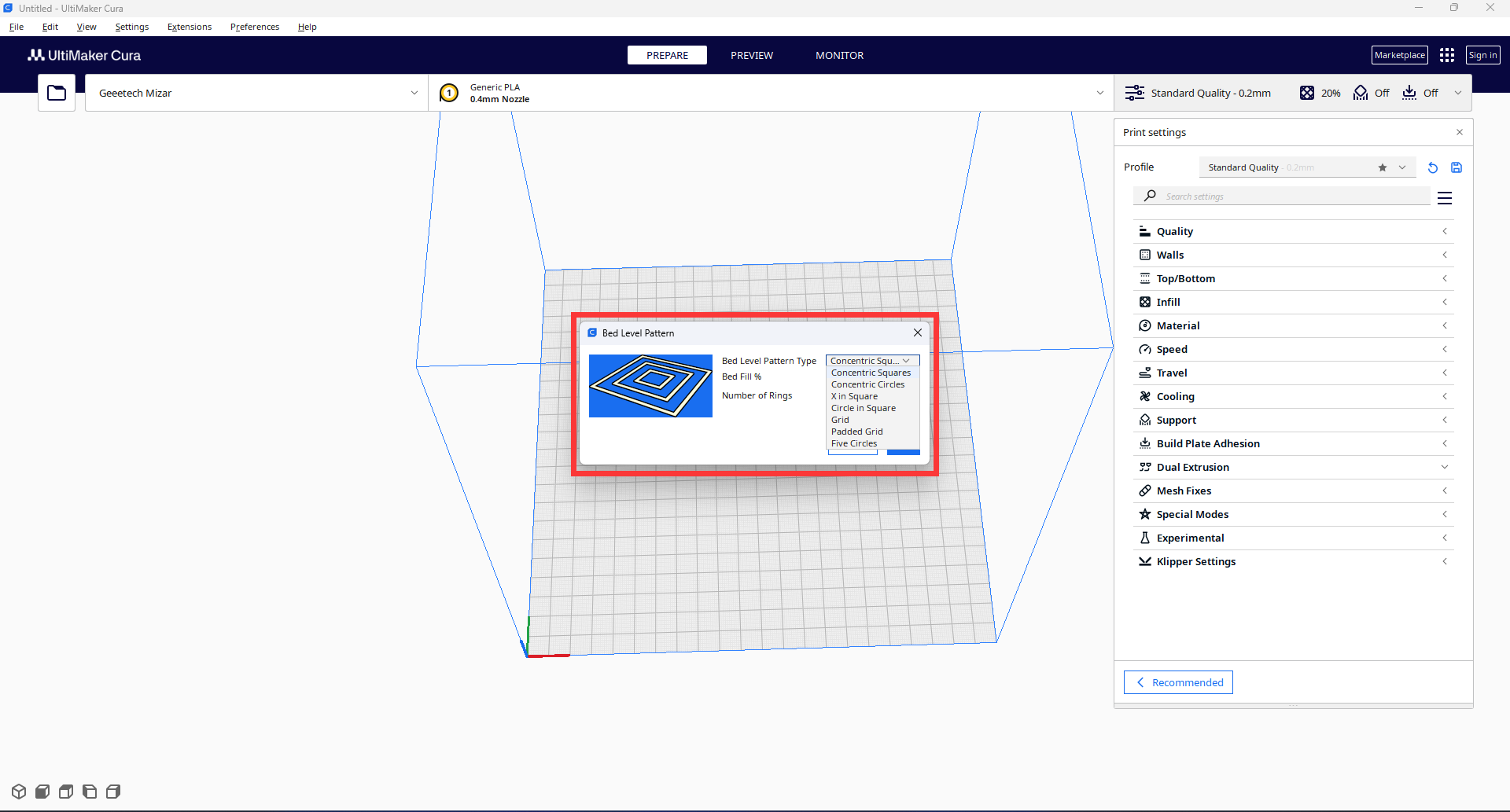
Task: Choose Five Circles pattern option
Action: pyautogui.click(x=871, y=443)
